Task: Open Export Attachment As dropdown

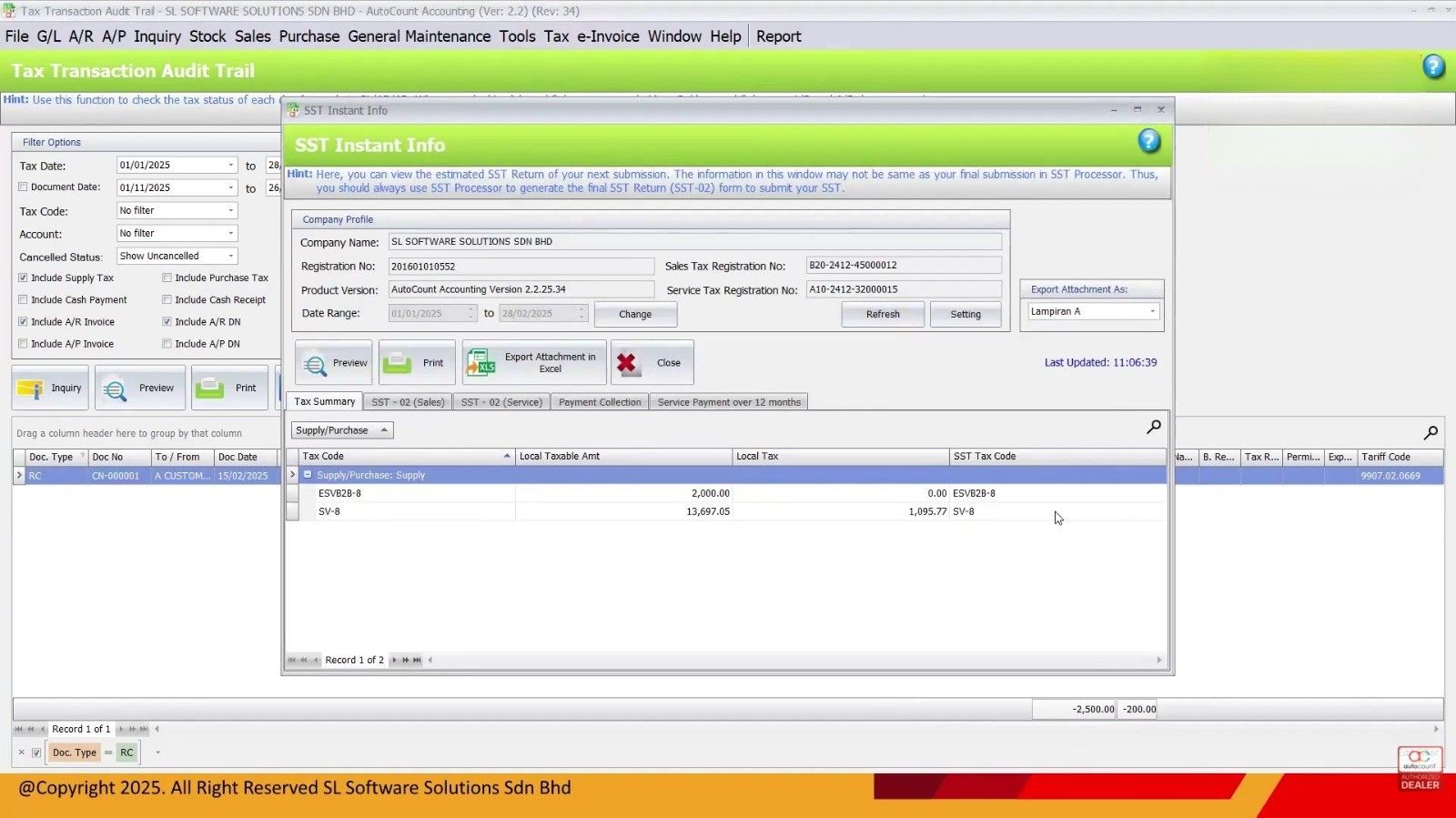Action: coord(1152,311)
